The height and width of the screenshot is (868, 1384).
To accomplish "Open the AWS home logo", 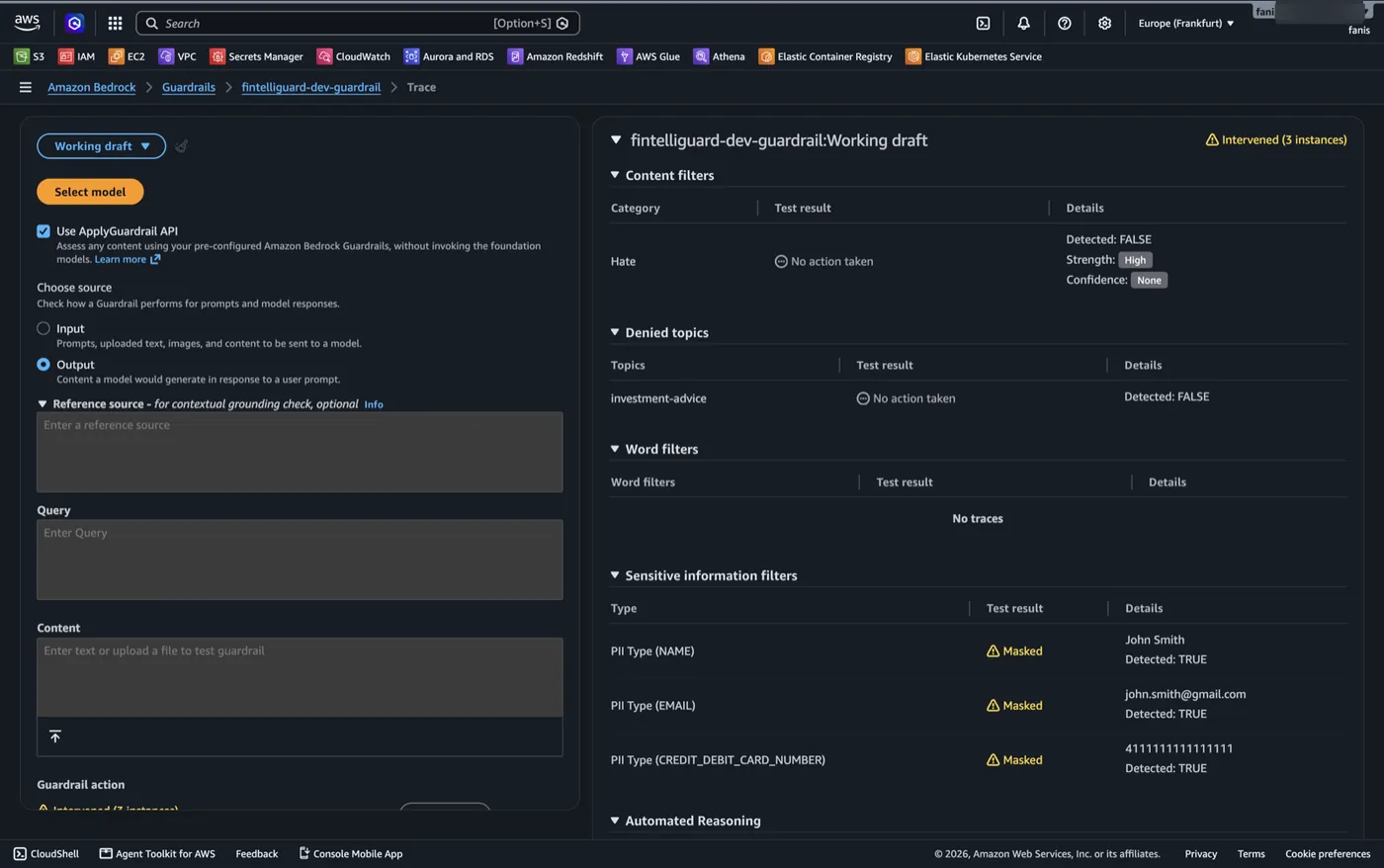I will click(27, 23).
